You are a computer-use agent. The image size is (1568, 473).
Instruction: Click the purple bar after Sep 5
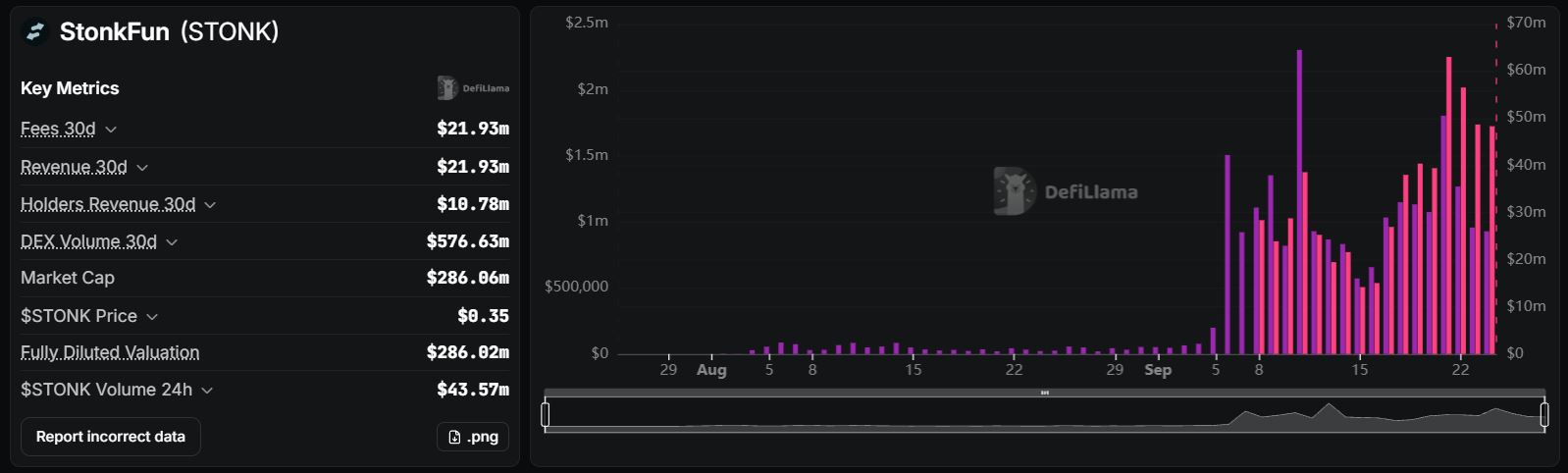coord(1227,255)
